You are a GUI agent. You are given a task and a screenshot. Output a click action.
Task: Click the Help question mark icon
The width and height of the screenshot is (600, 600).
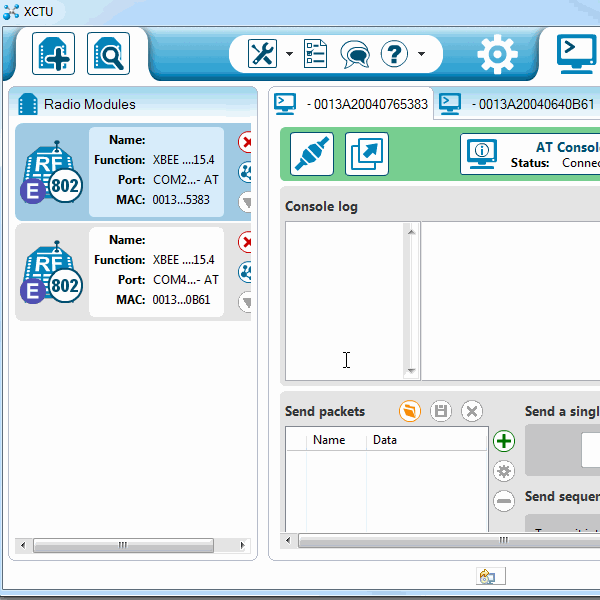click(395, 54)
